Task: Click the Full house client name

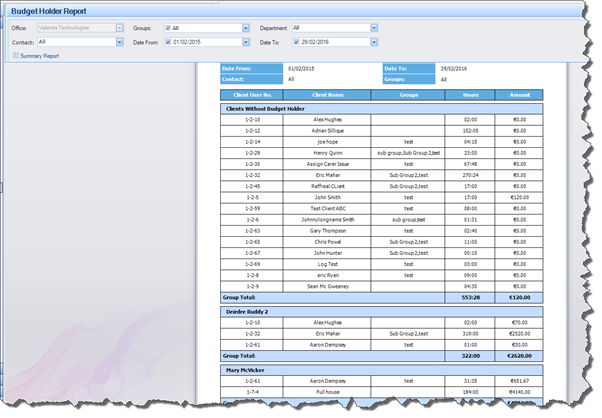Action: tap(327, 392)
